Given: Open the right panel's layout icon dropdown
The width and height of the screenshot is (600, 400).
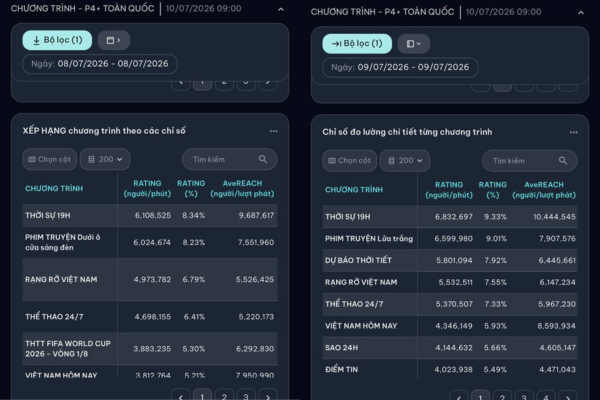Looking at the screenshot, I should (414, 44).
